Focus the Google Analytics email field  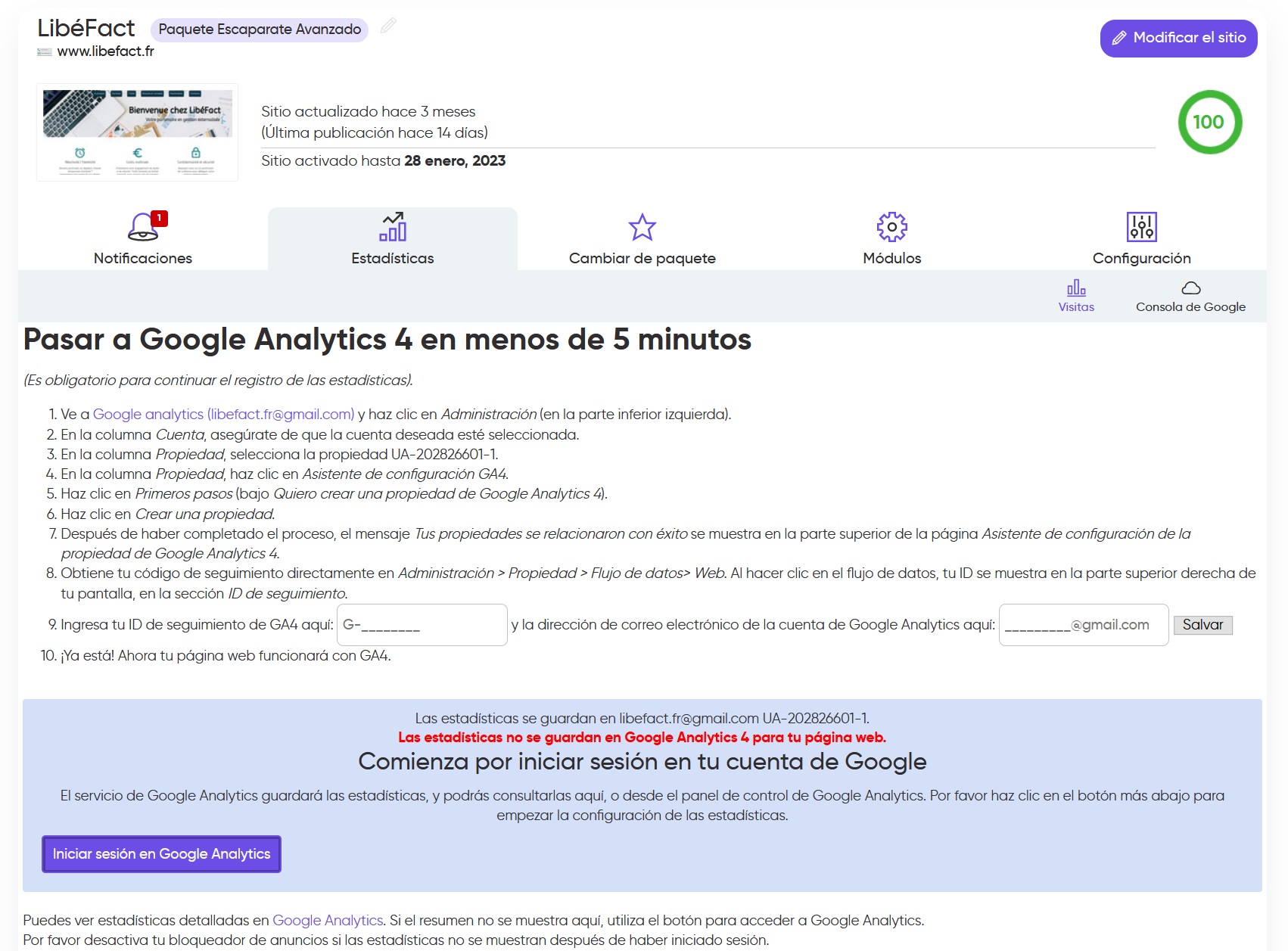point(1084,625)
